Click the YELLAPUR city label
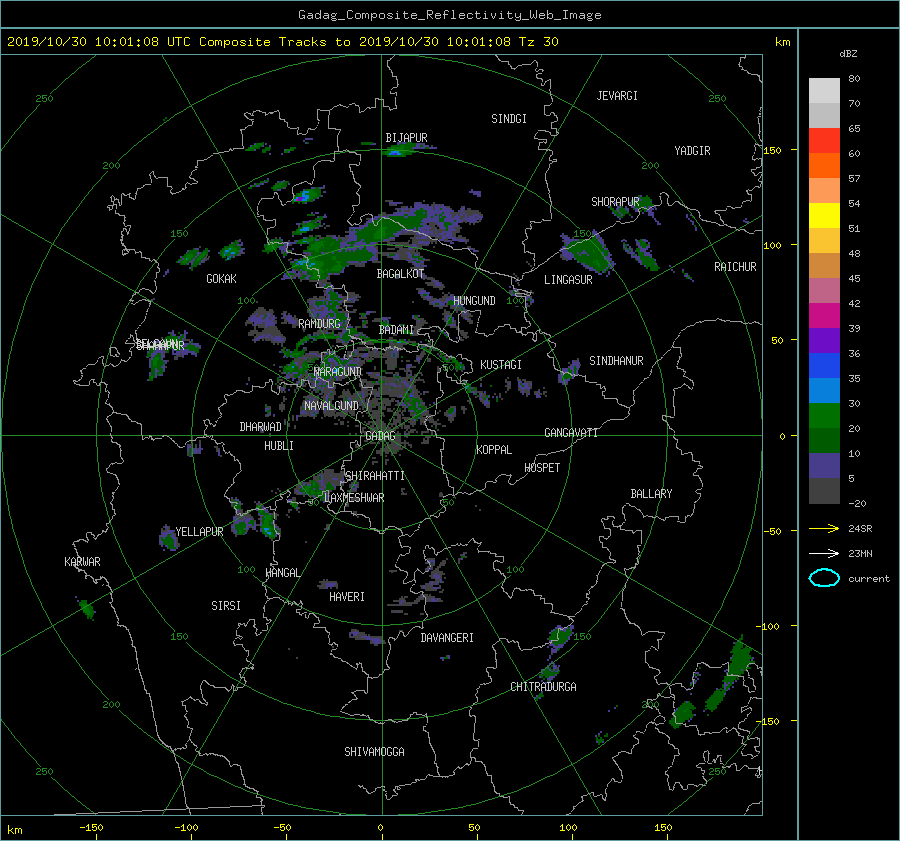Image resolution: width=900 pixels, height=841 pixels. [x=199, y=532]
